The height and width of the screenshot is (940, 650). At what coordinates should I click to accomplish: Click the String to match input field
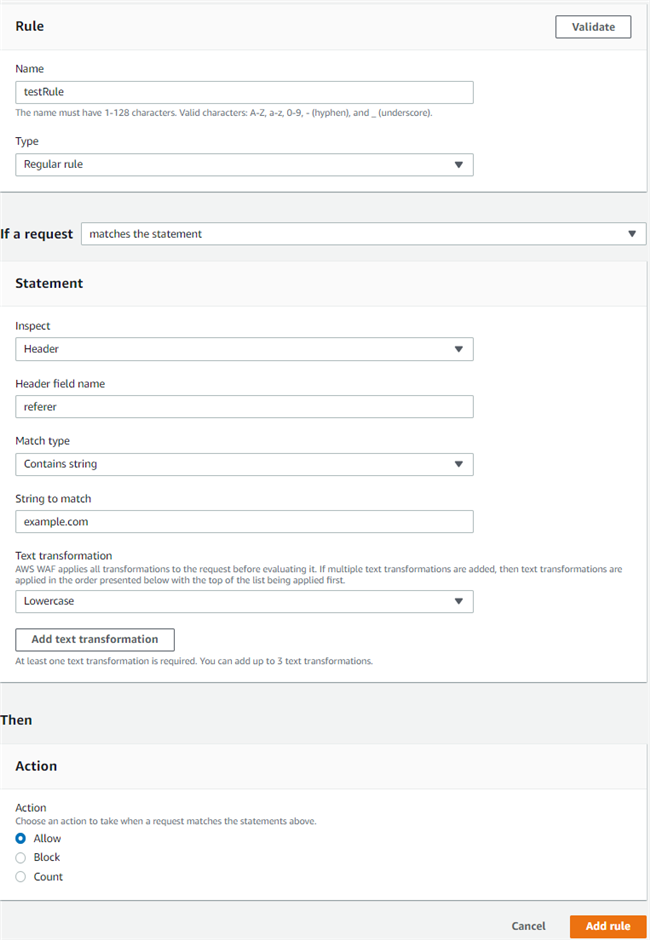244,522
